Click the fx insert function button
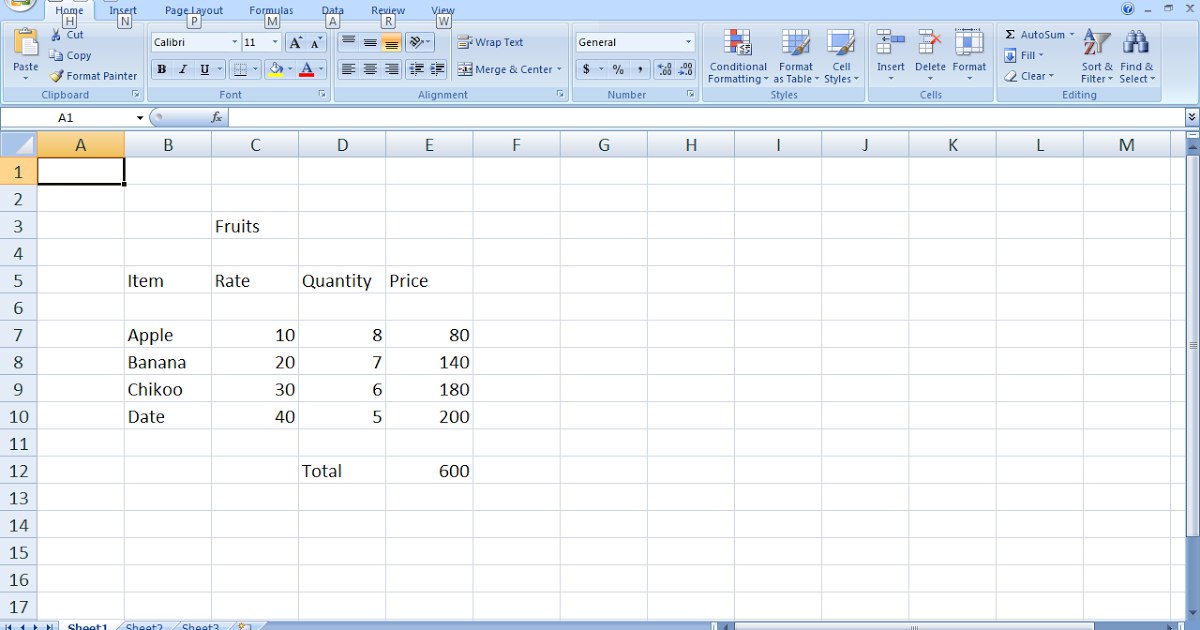The width and height of the screenshot is (1200, 630). 216,118
